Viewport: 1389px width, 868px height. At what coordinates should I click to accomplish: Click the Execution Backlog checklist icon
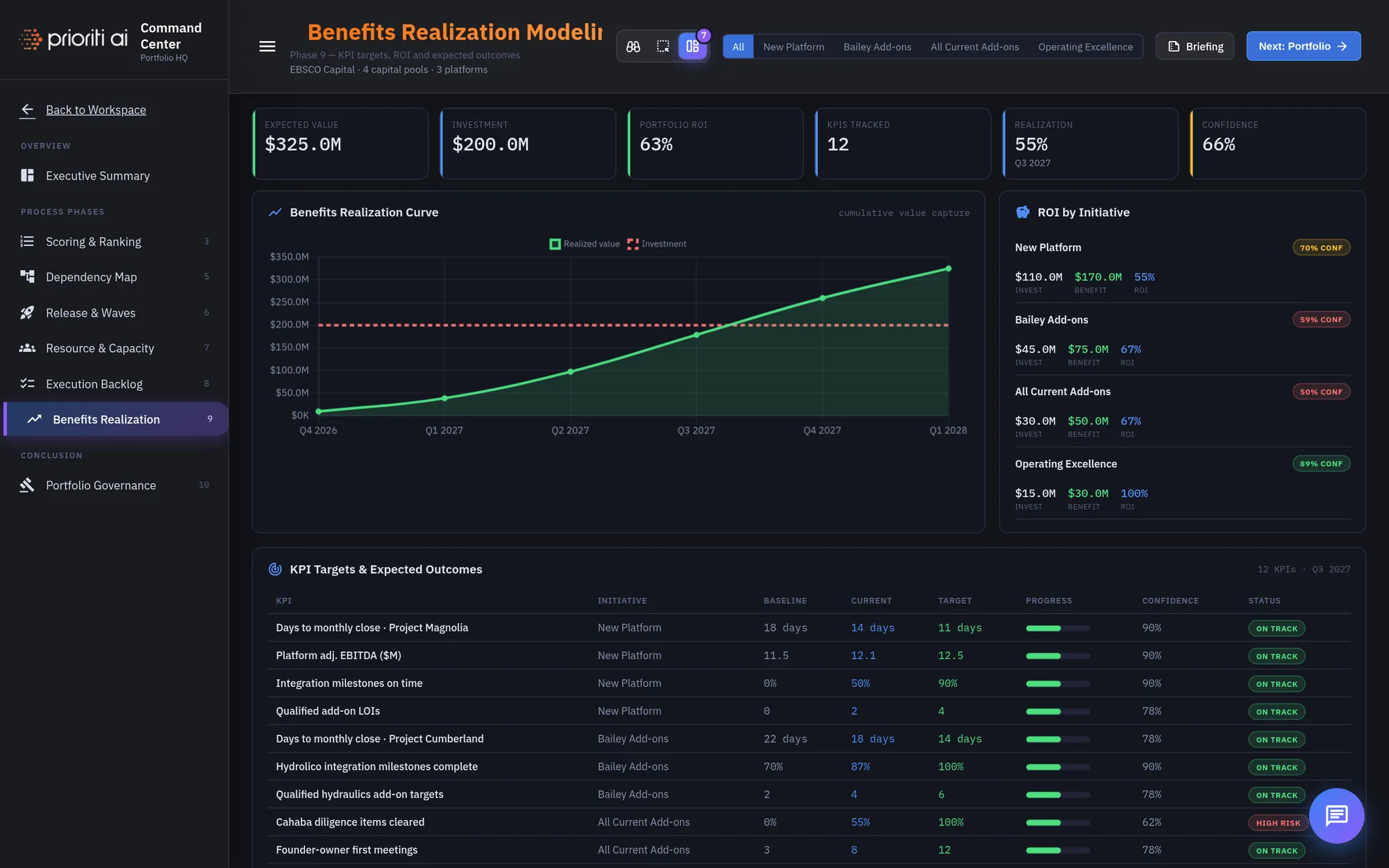(x=28, y=384)
